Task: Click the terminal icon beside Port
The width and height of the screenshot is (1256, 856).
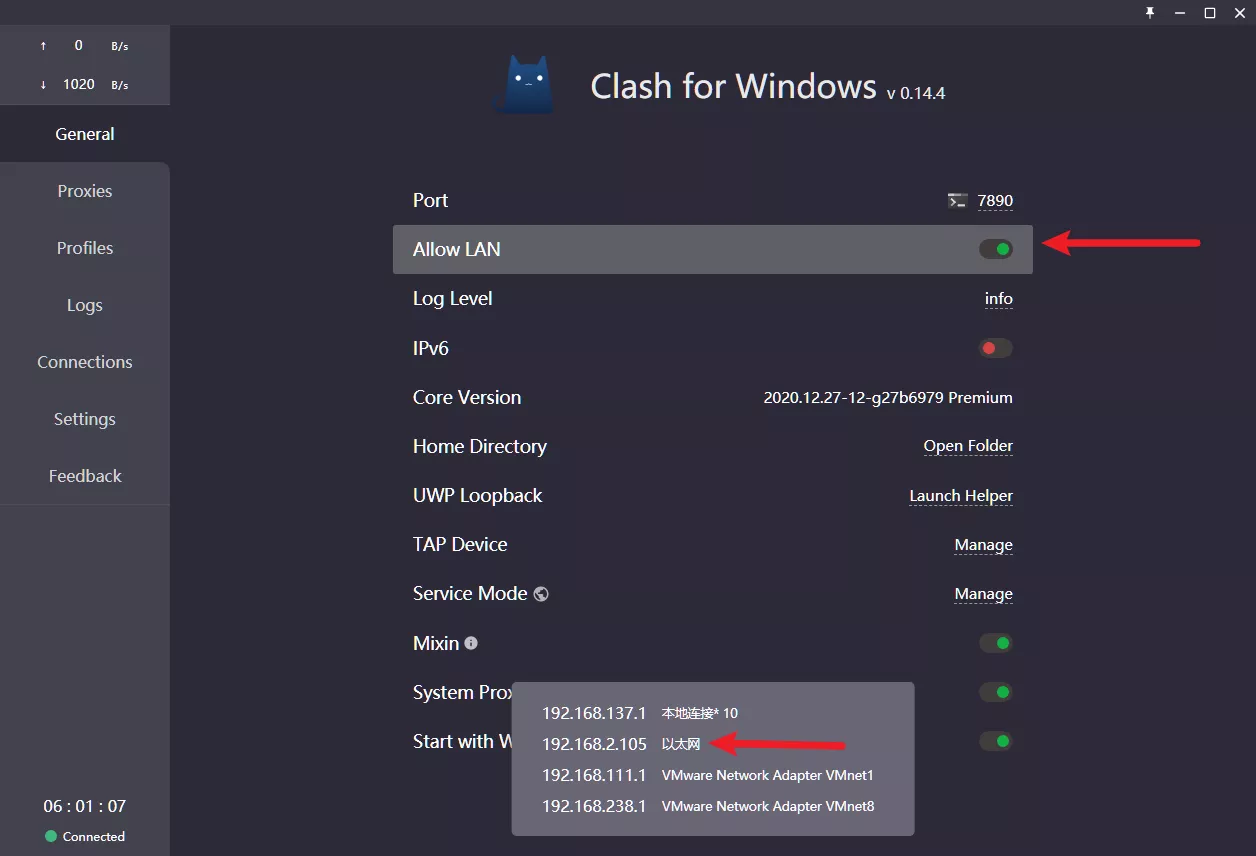Action: [x=957, y=200]
